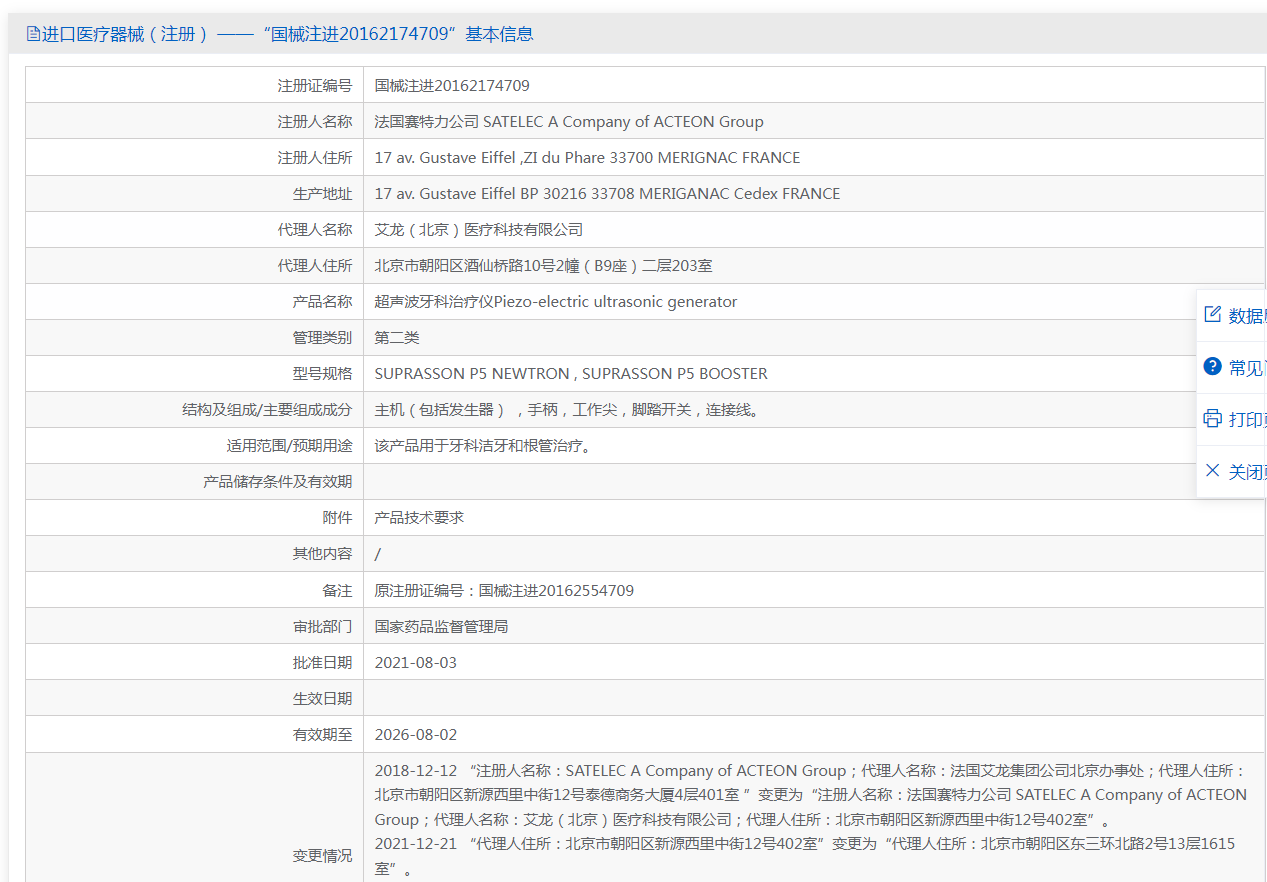Click the 代理人住所 label
The image size is (1267, 882).
[x=315, y=266]
